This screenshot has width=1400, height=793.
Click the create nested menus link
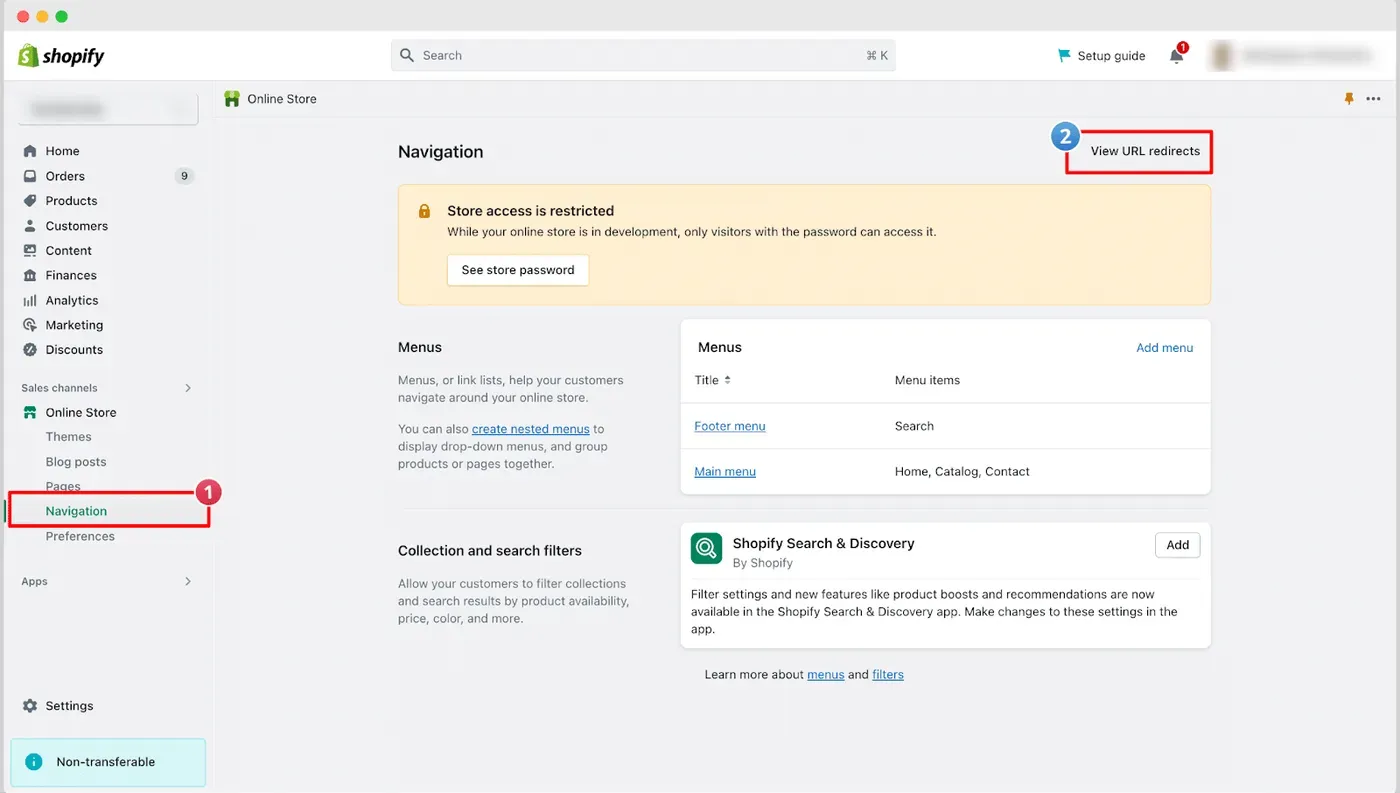pos(531,429)
